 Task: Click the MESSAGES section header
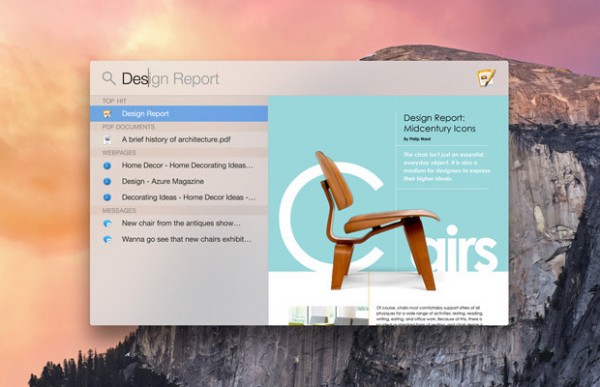(x=119, y=211)
